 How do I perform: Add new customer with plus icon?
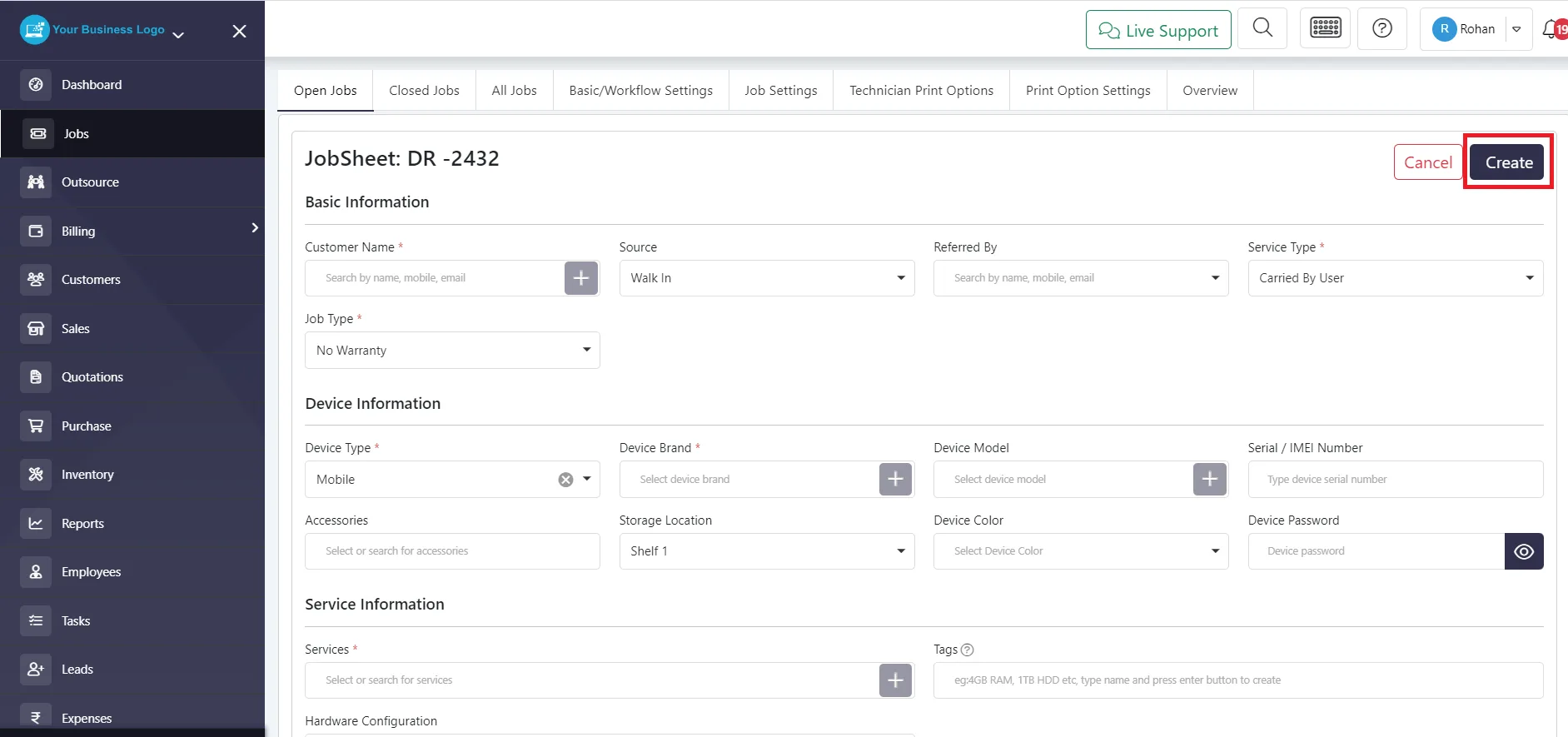tap(581, 277)
